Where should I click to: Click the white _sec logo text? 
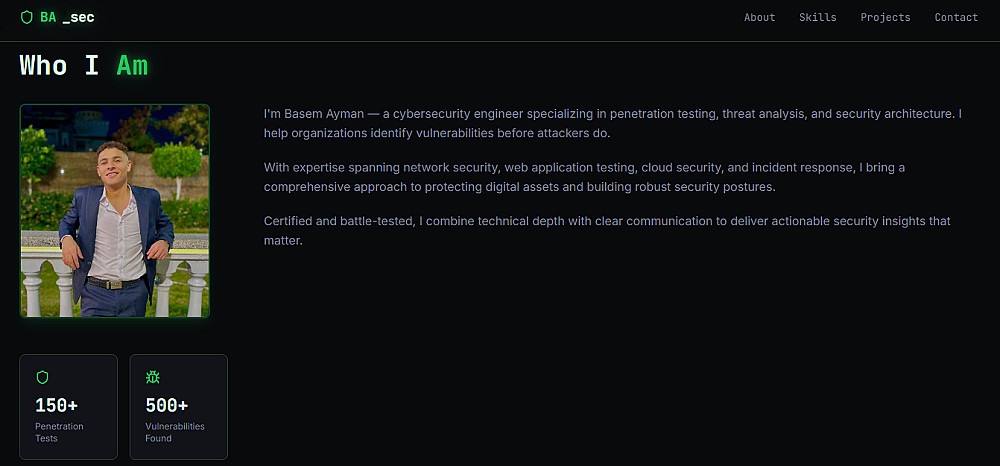[79, 17]
